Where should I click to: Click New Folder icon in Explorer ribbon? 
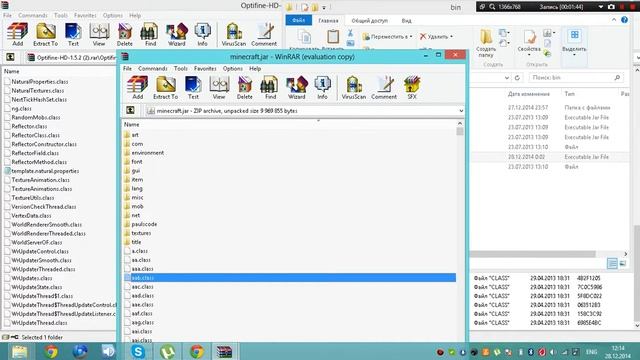[x=486, y=43]
